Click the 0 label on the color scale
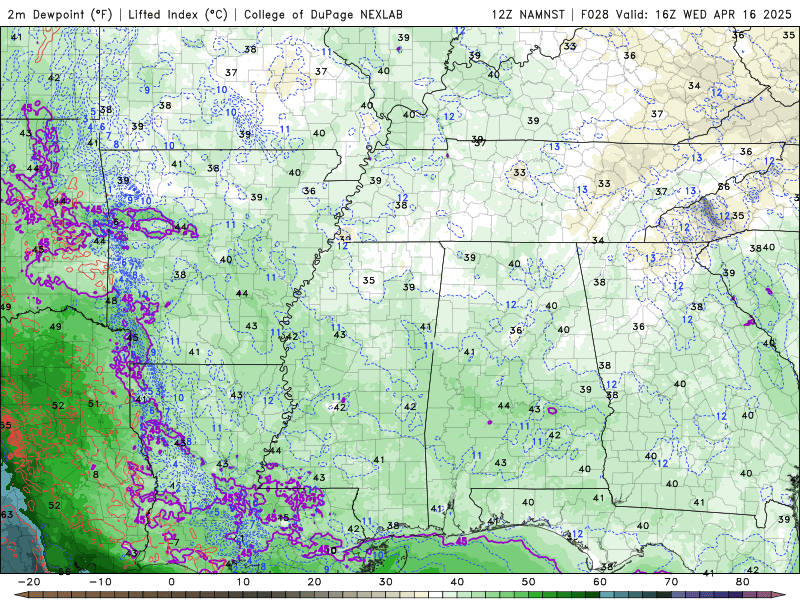 (x=171, y=582)
